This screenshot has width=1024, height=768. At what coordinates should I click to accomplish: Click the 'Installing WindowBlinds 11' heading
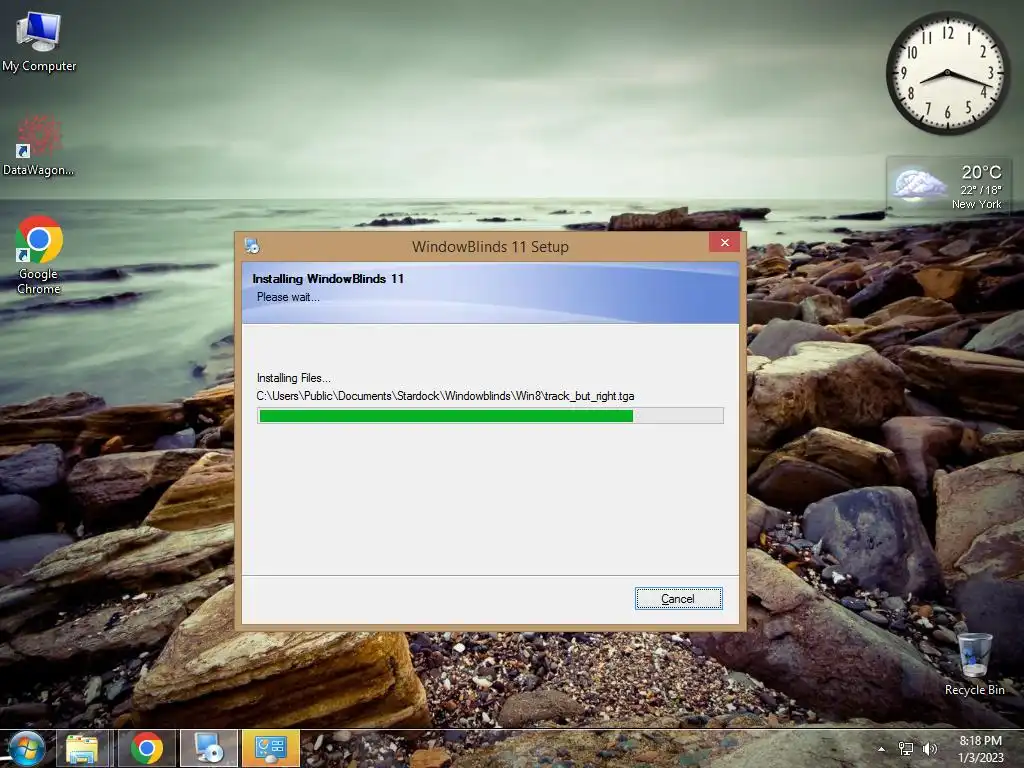coord(328,279)
